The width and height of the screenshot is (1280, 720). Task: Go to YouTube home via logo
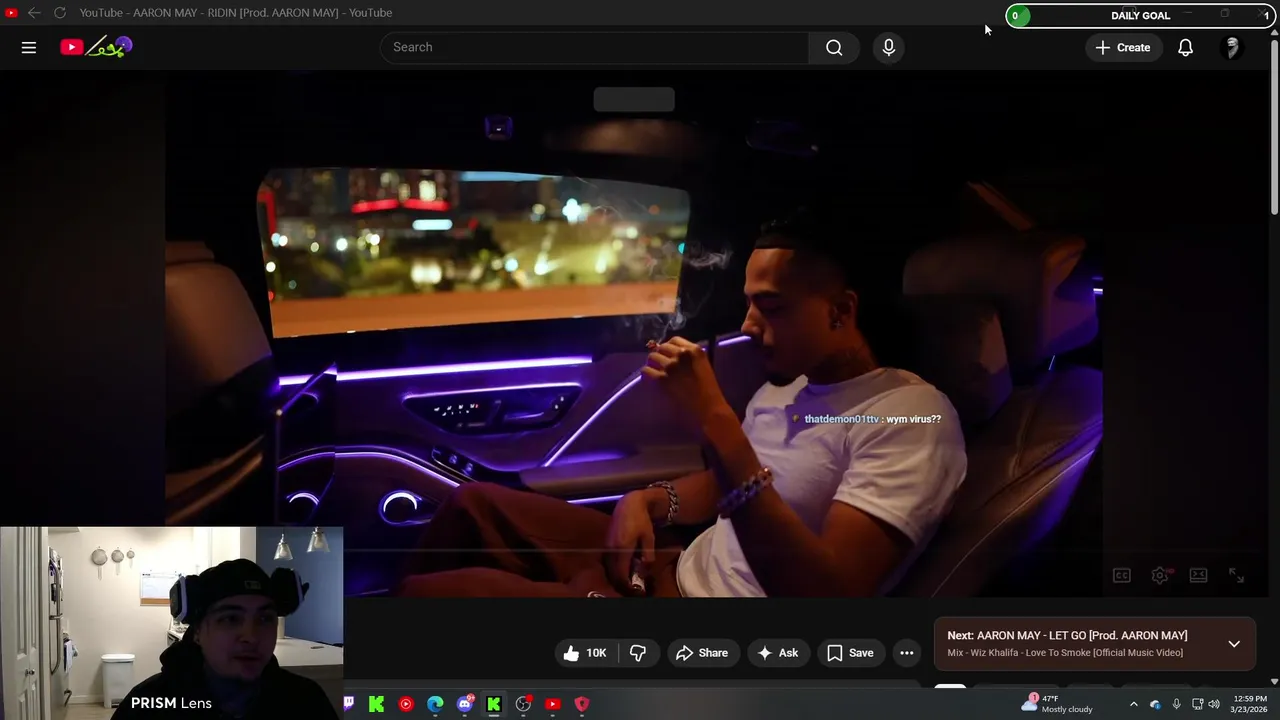click(x=96, y=47)
